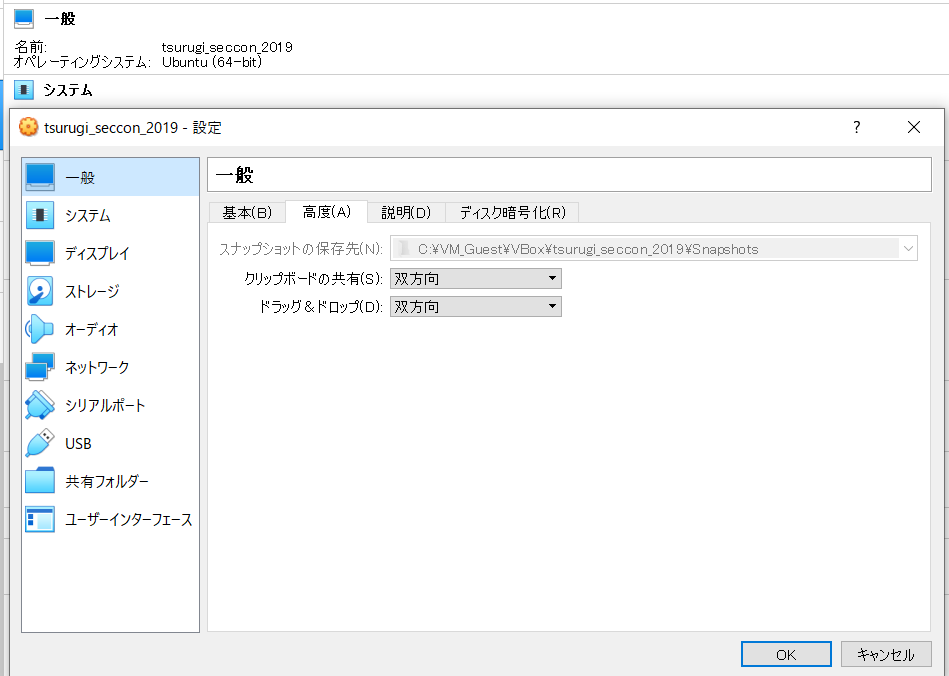Click the ユーザーインターフェース icon in sidebar

click(x=40, y=519)
